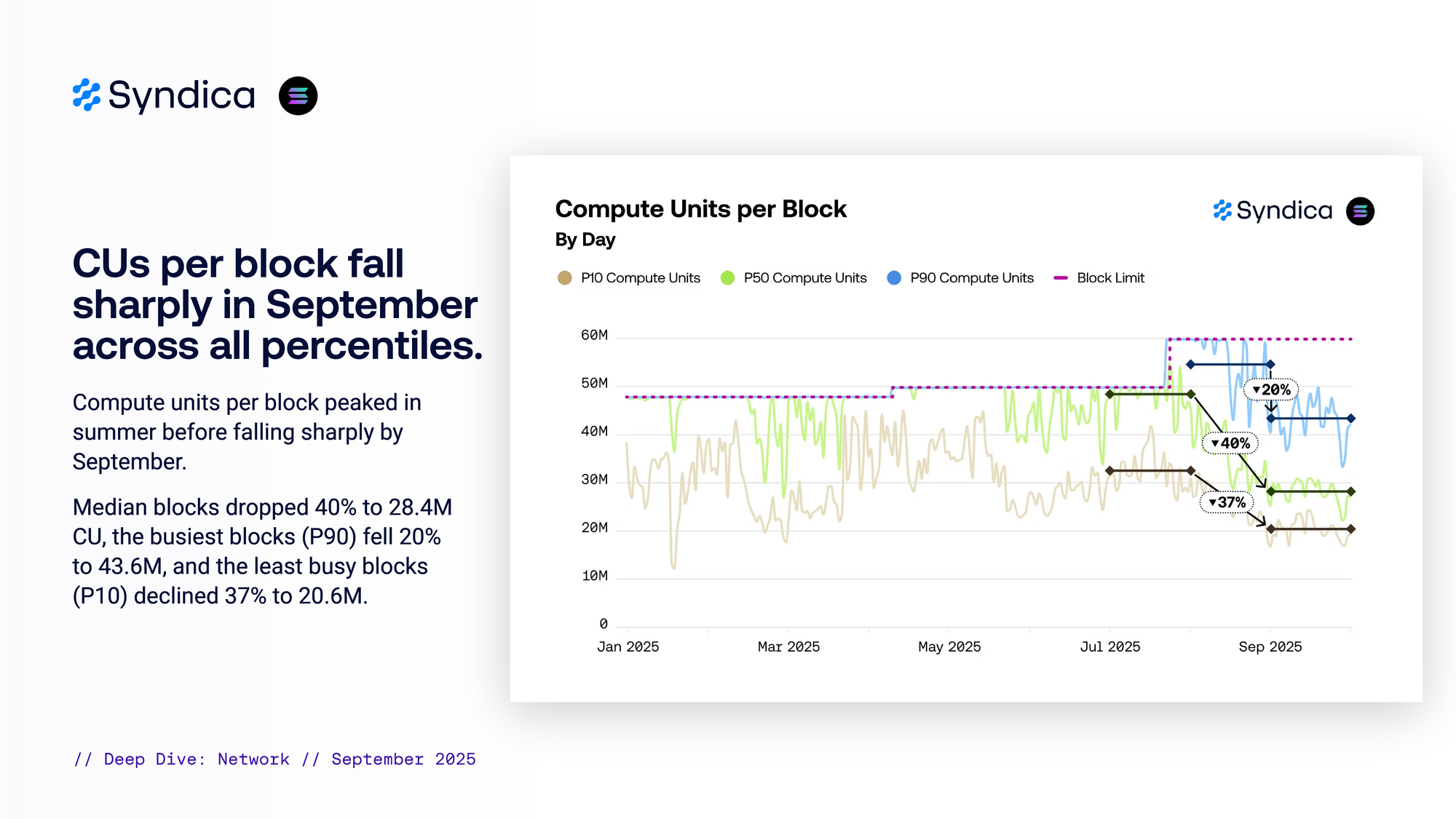Click the green P50 legend color dot
1456x819 pixels.
pos(727,277)
